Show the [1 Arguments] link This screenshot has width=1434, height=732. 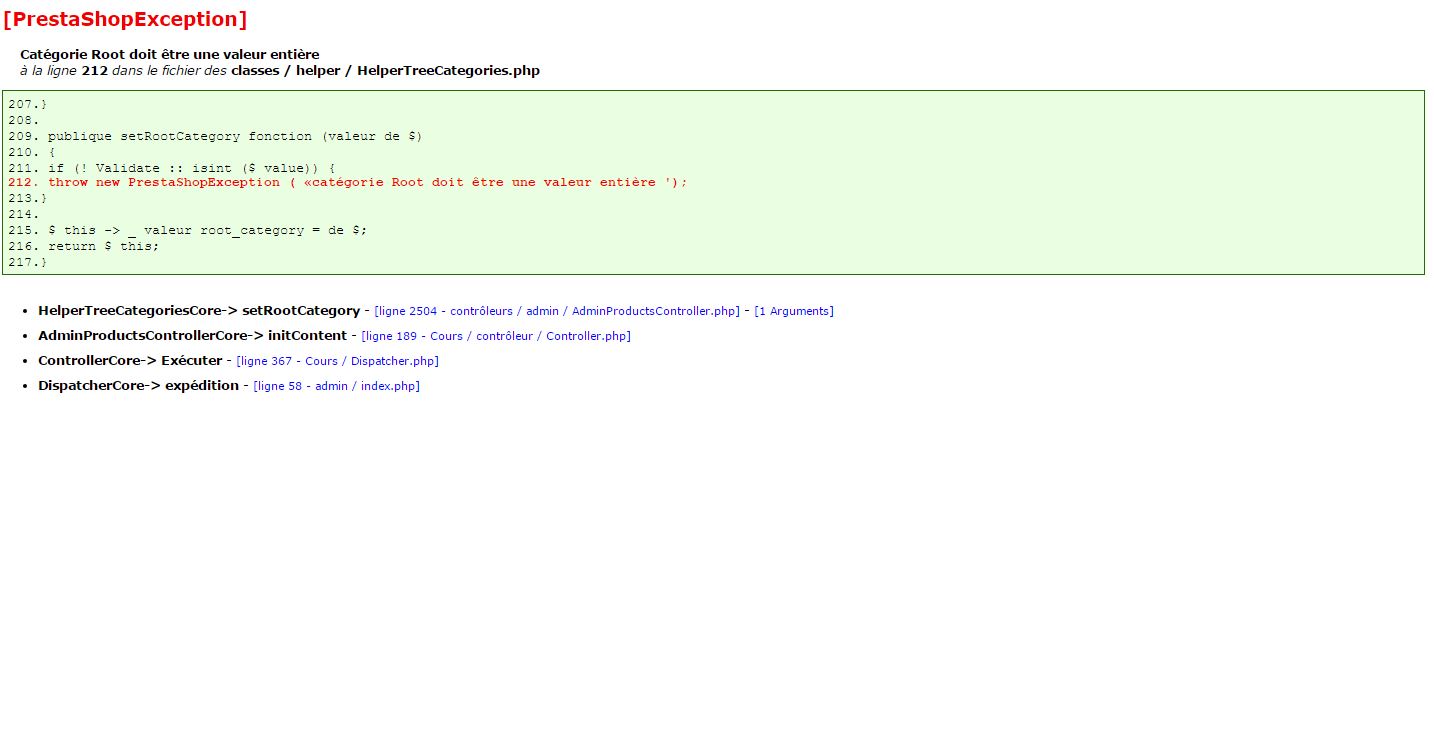click(x=794, y=311)
